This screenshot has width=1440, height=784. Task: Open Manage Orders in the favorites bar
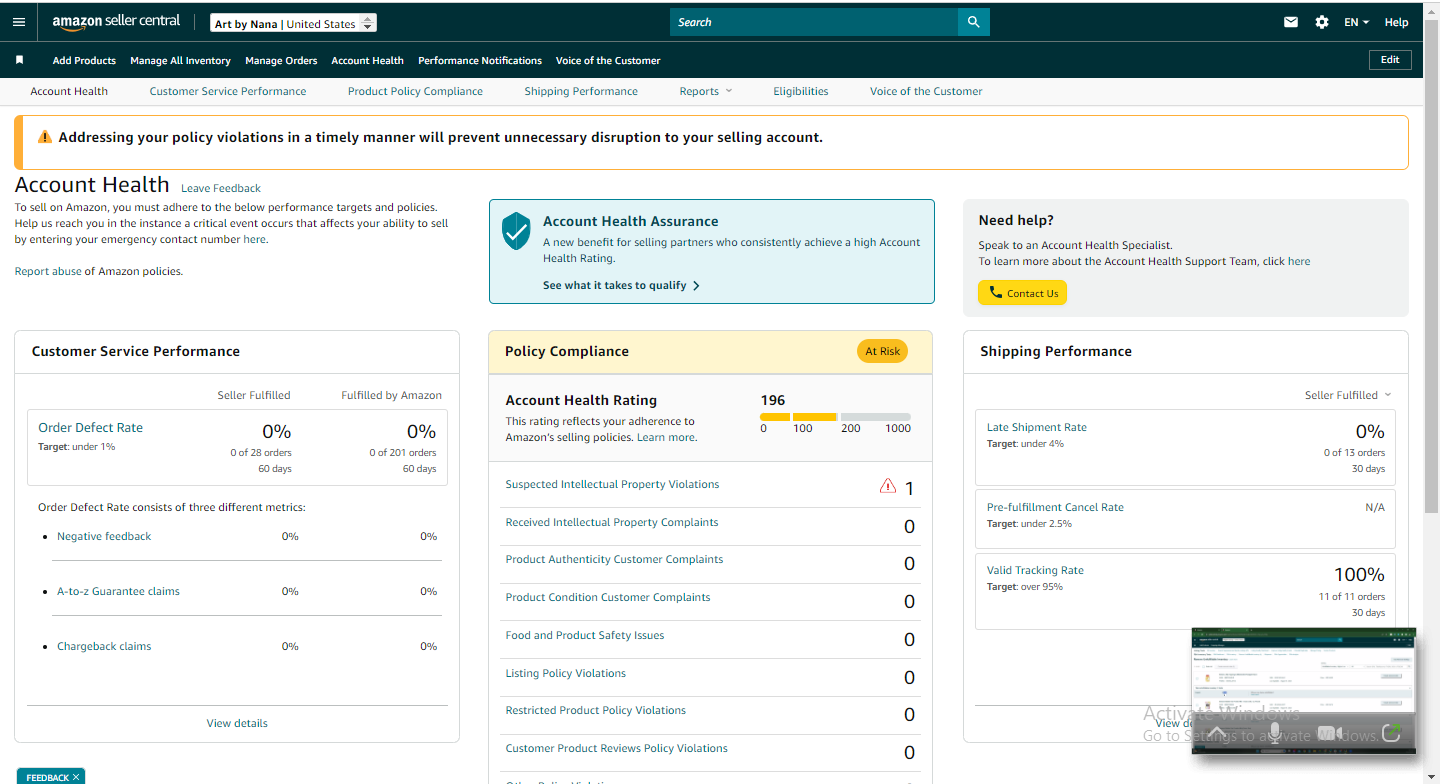click(x=281, y=60)
